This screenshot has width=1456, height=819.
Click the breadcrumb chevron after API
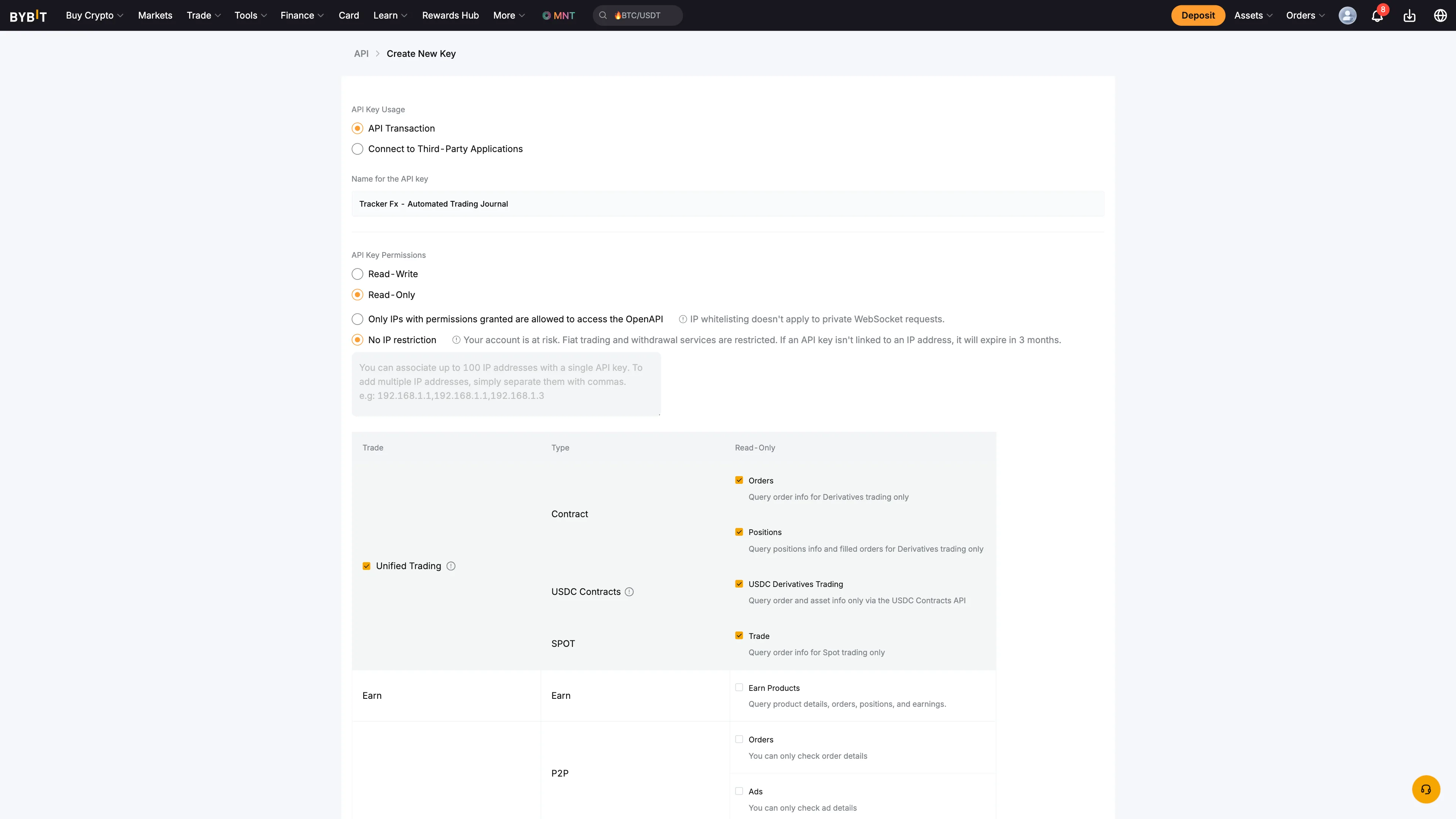point(378,54)
